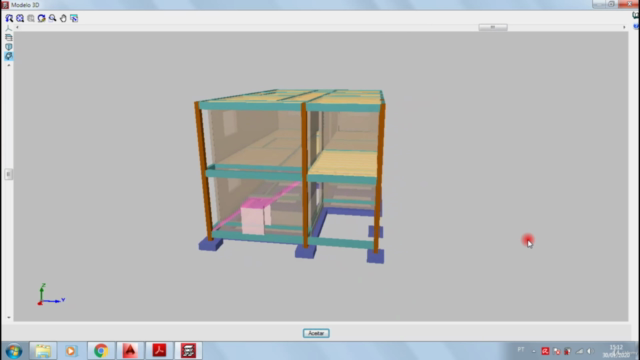This screenshot has width=640, height=360.
Task: Click the section shield icon in sidebar
Action: tap(9, 47)
